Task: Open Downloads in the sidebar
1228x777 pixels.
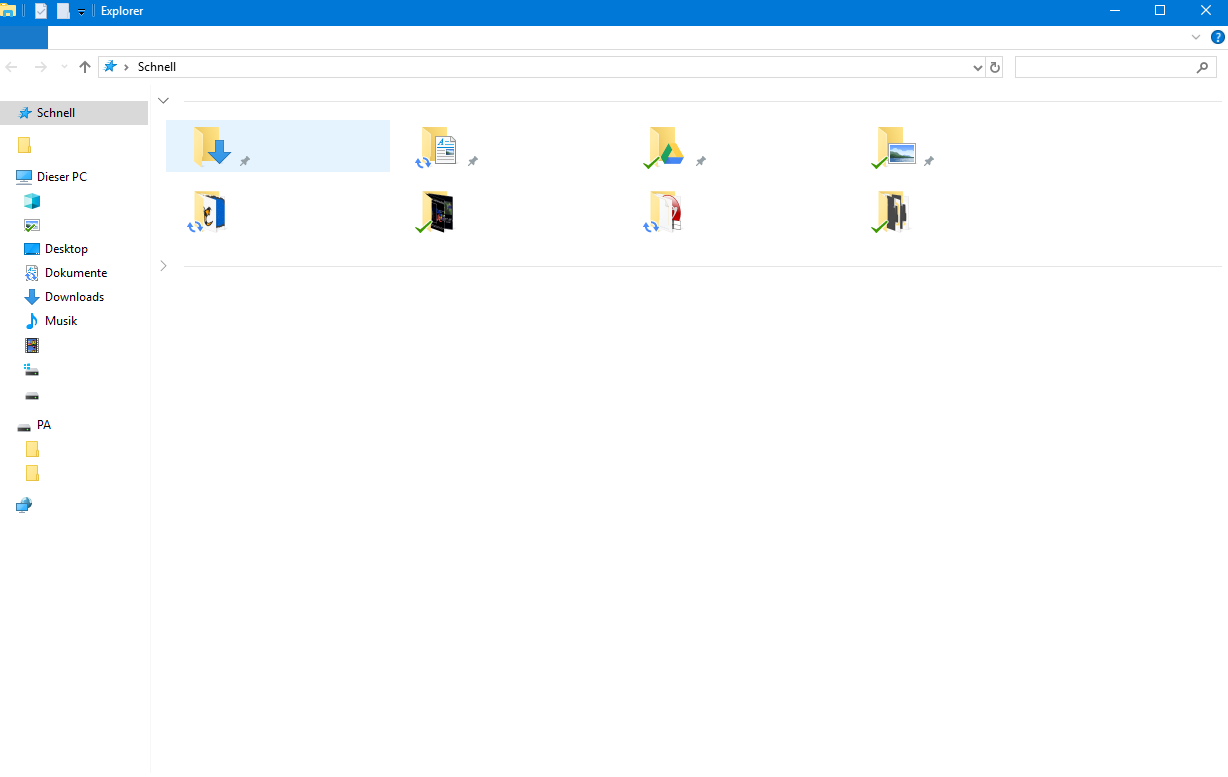Action: click(x=75, y=297)
